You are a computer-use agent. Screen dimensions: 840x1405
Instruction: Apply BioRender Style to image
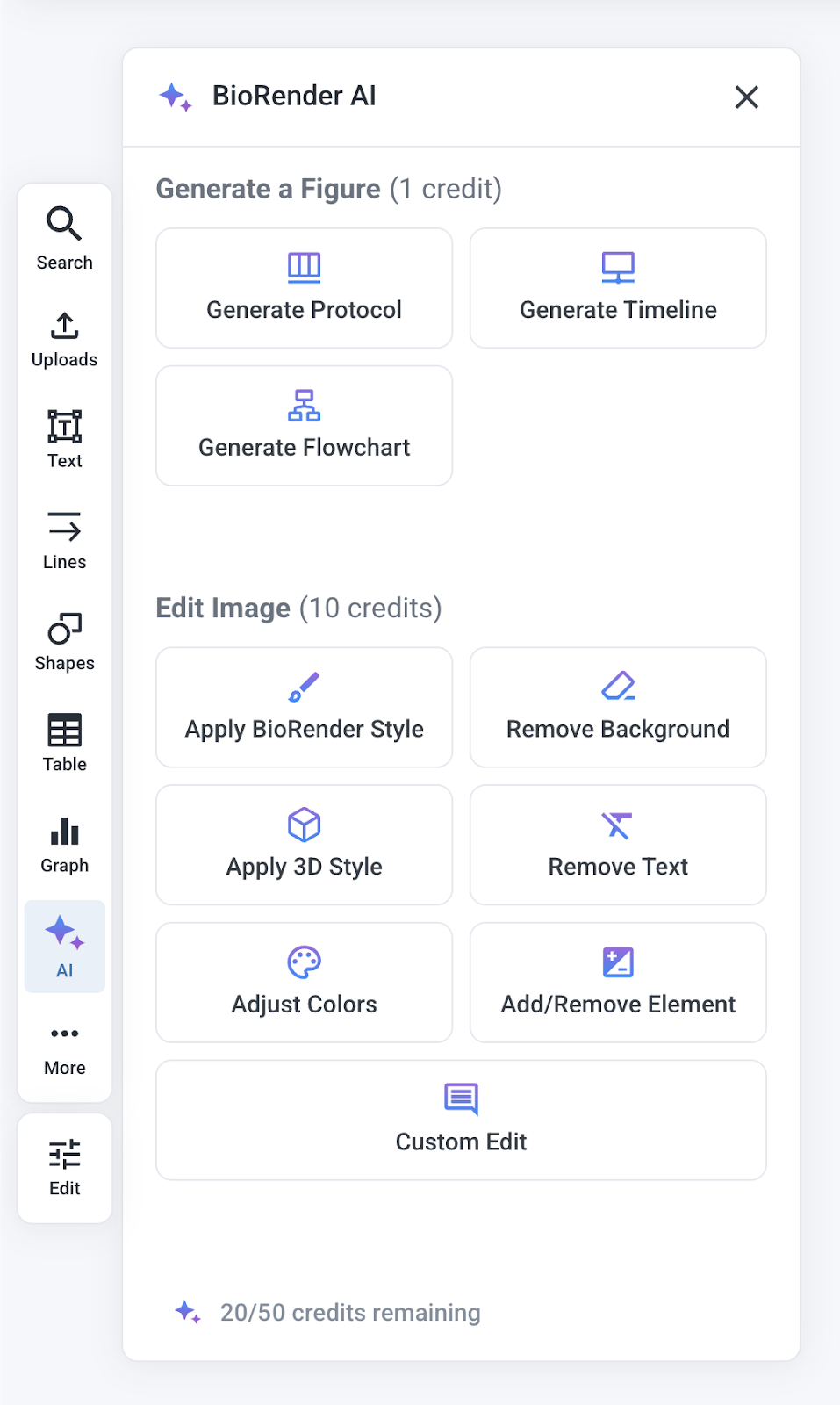point(304,708)
